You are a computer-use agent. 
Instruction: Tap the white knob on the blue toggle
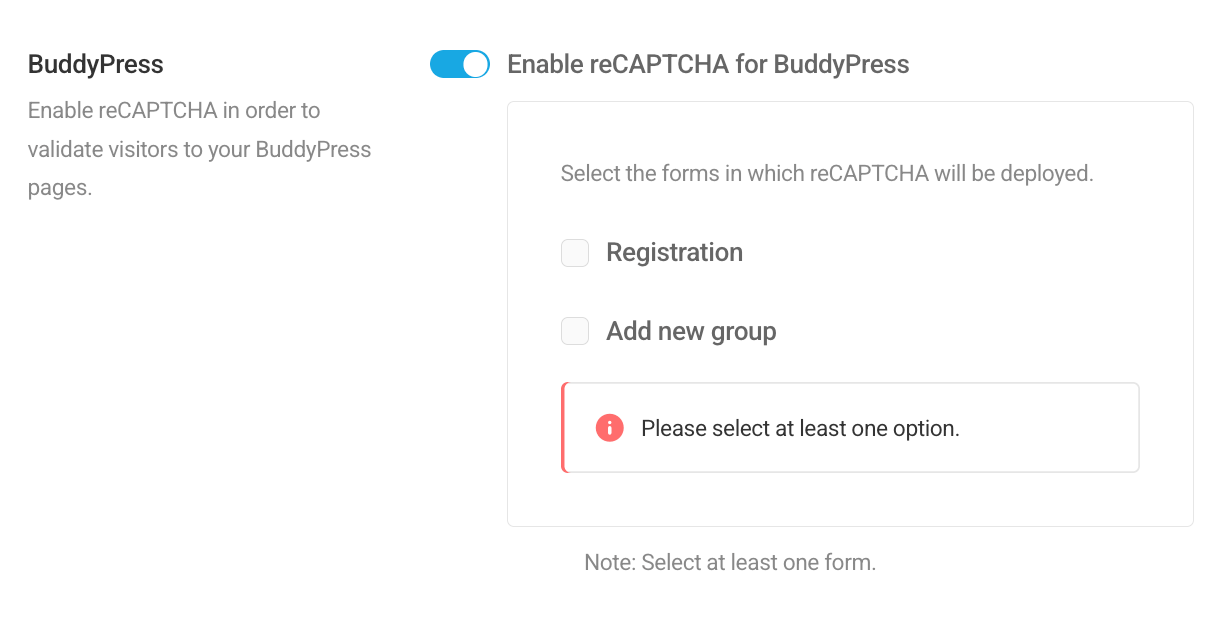(x=472, y=63)
